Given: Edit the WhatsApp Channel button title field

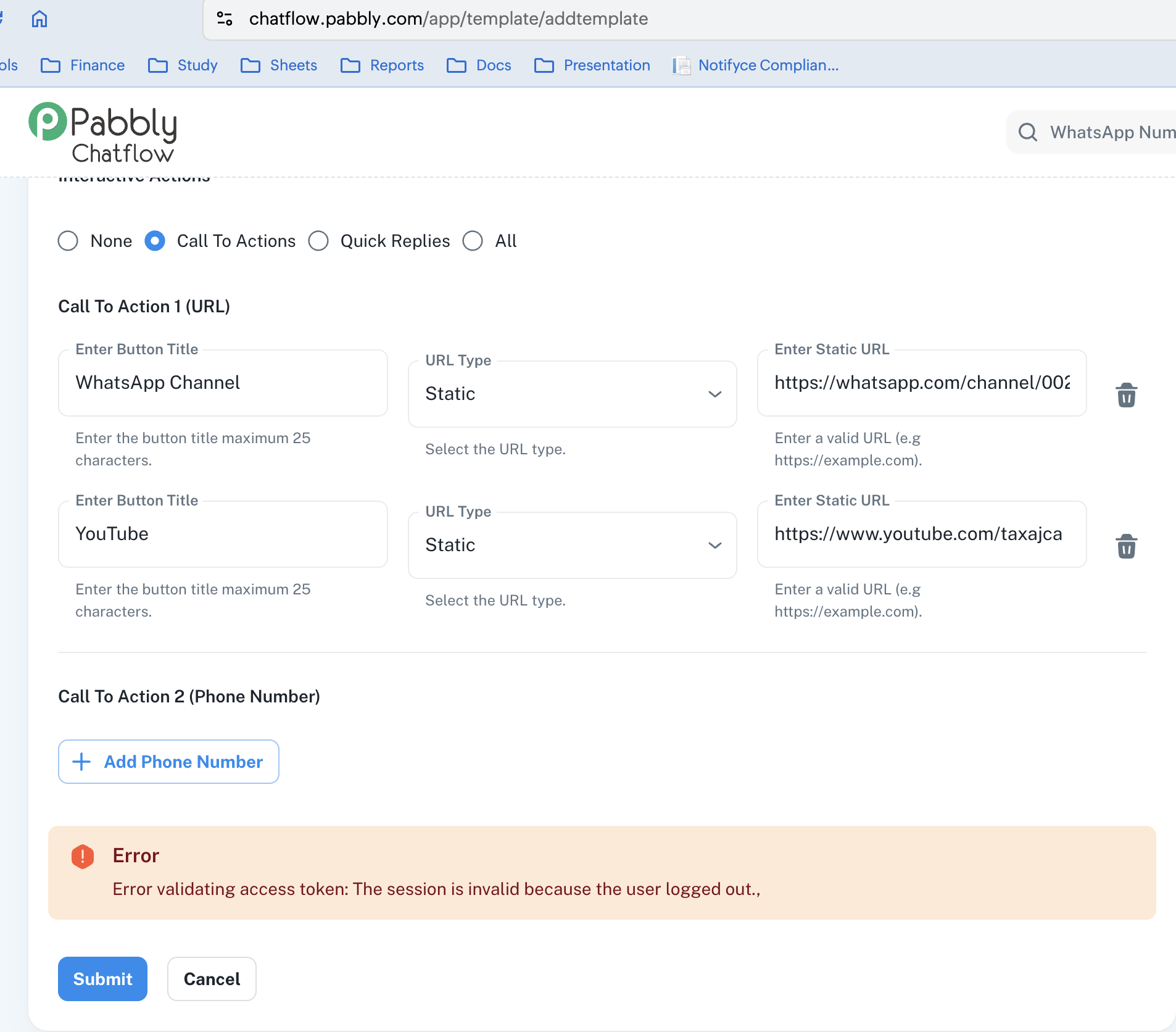Looking at the screenshot, I should point(223,383).
